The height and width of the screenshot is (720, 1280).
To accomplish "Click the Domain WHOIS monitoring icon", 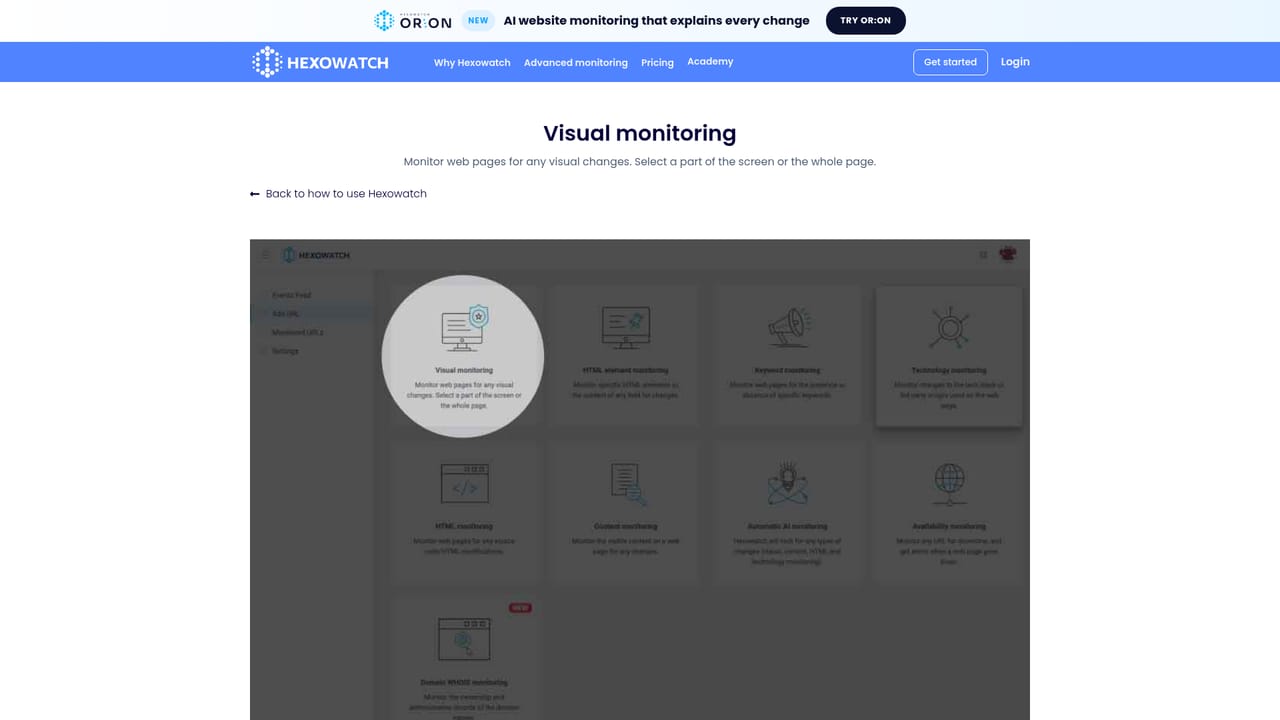I will pyautogui.click(x=465, y=640).
